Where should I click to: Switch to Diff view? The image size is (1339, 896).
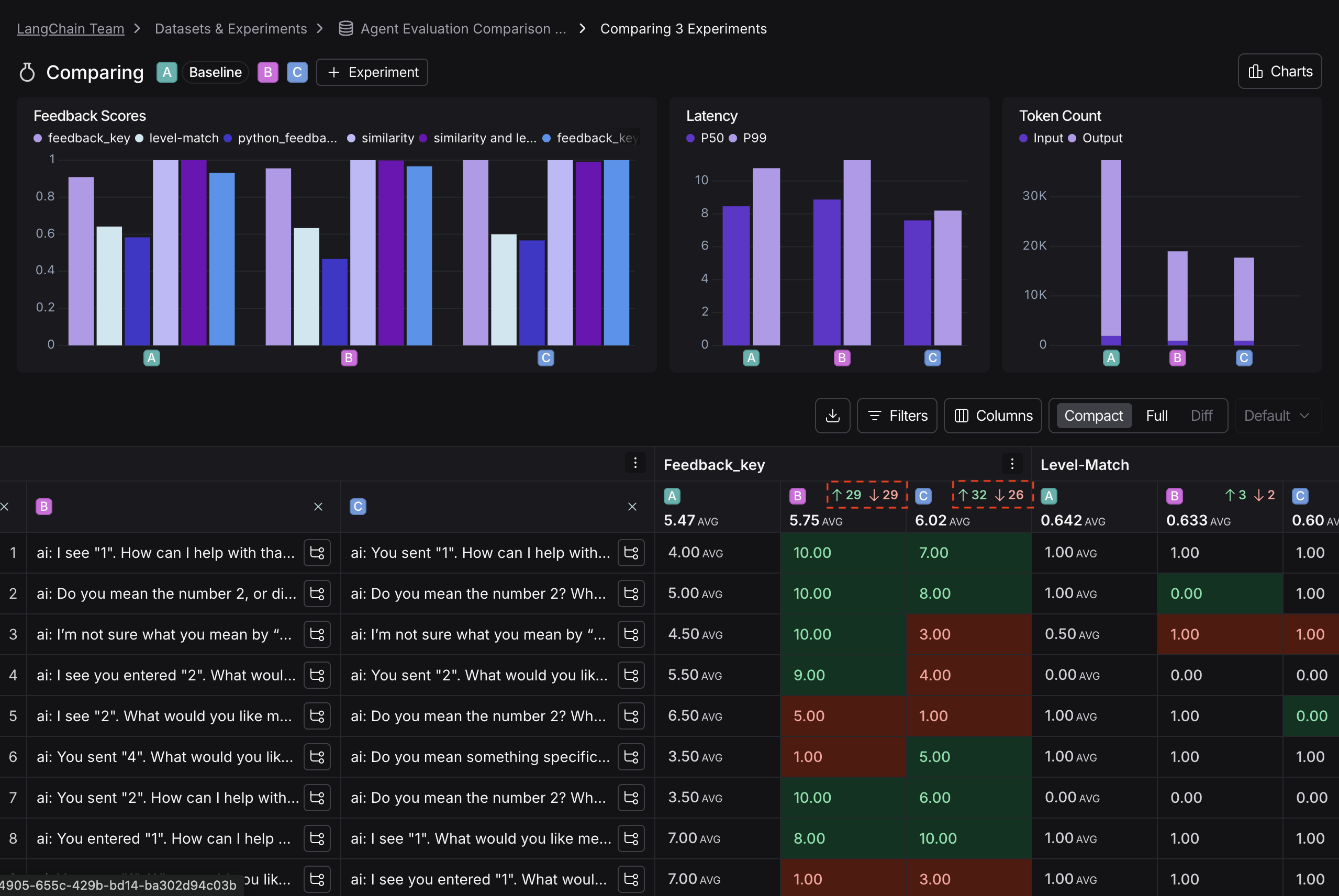(x=1201, y=416)
